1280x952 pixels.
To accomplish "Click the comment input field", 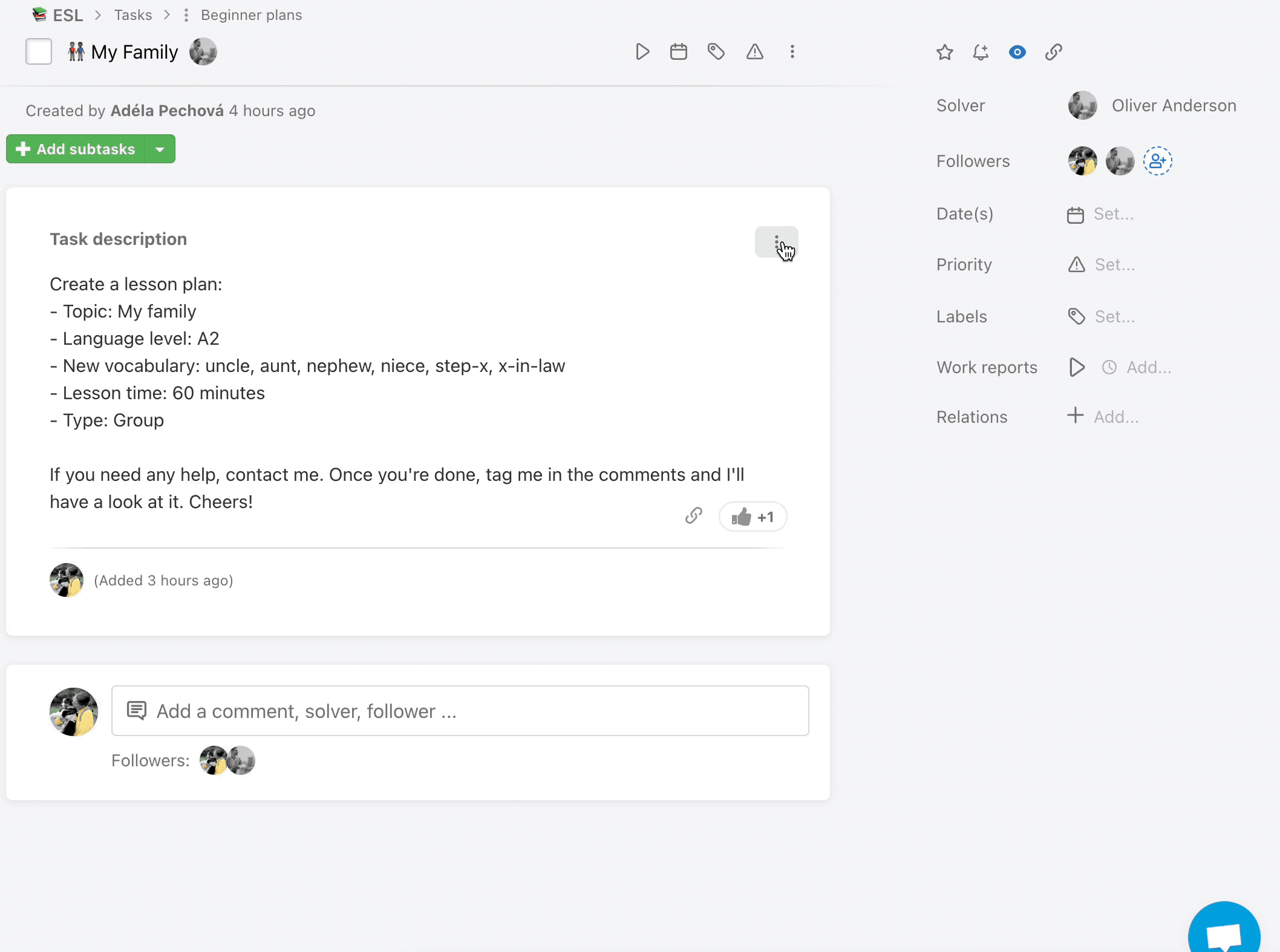I will click(x=461, y=711).
